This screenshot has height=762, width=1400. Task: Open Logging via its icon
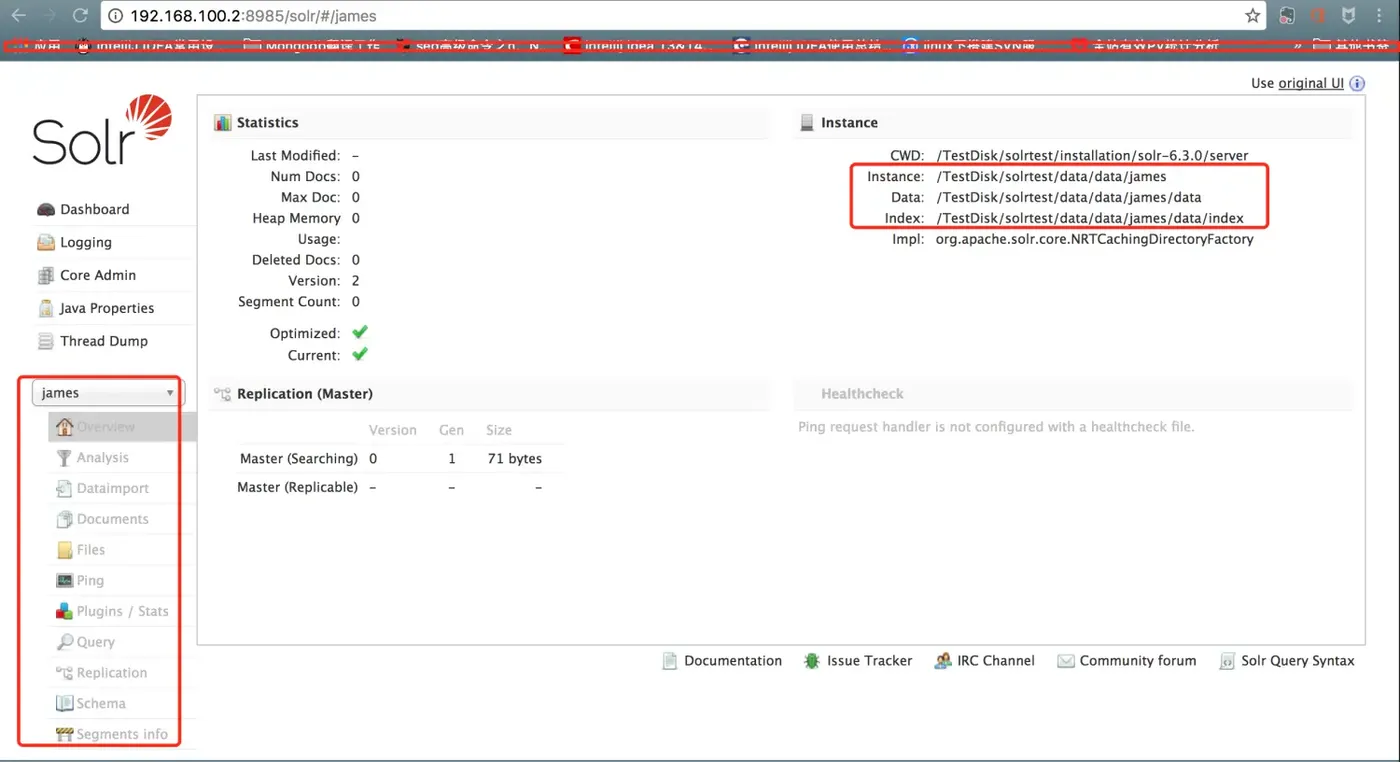(46, 242)
